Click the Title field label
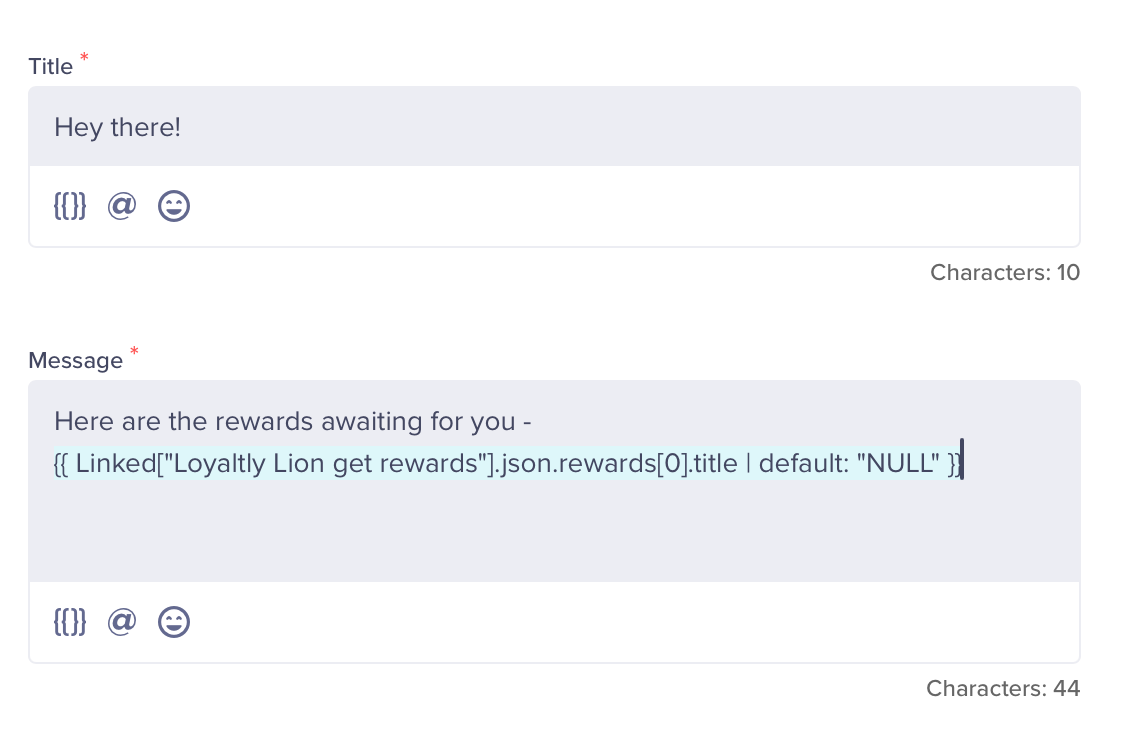 pos(51,67)
